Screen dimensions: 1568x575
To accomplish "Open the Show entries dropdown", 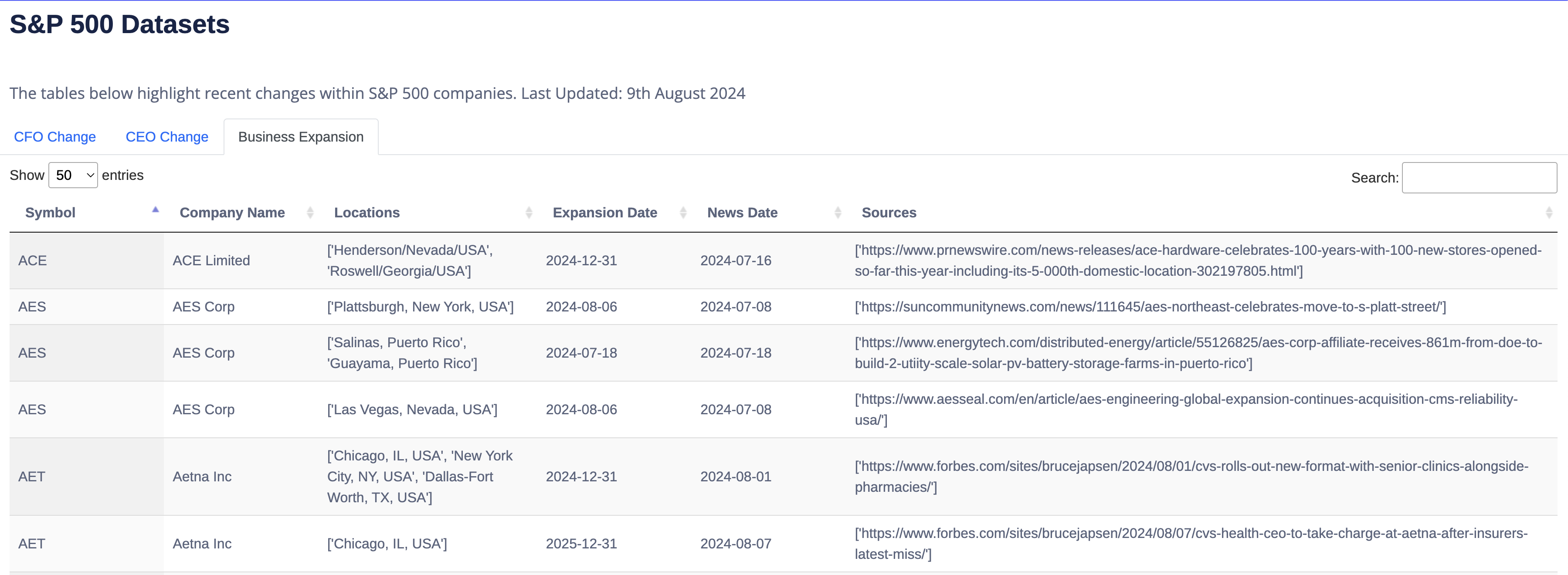I will [x=73, y=175].
